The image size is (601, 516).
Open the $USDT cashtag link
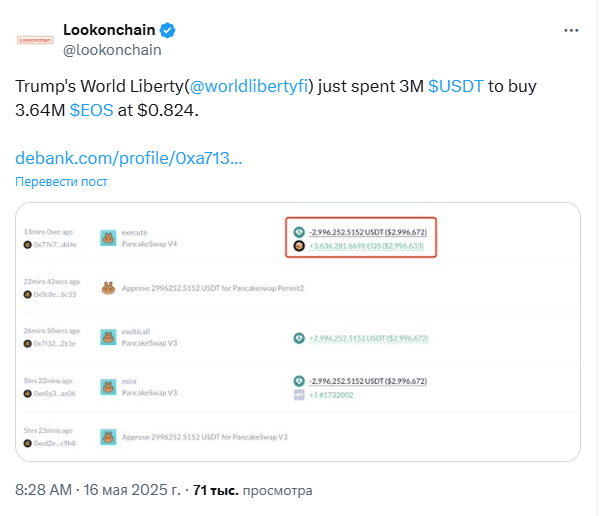pyautogui.click(x=456, y=86)
